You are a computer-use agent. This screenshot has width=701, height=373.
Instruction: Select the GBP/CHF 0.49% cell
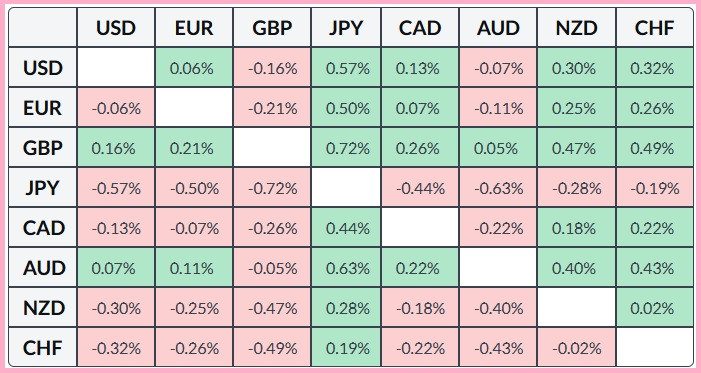pos(655,148)
